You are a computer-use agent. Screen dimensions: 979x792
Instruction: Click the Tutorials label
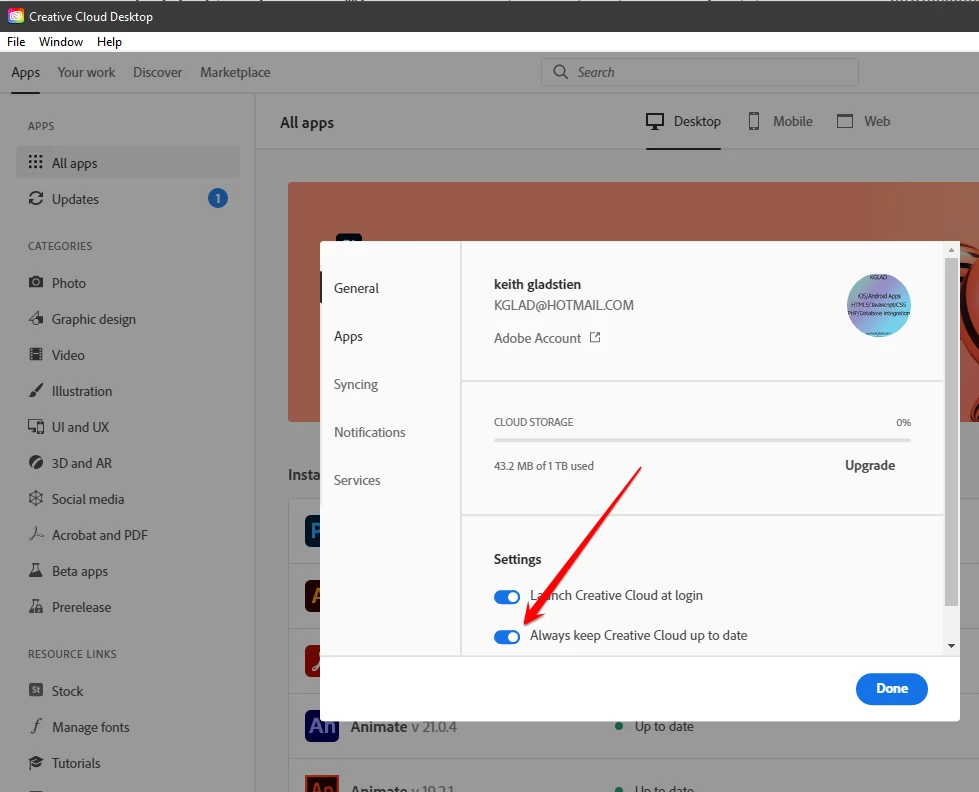pos(76,763)
